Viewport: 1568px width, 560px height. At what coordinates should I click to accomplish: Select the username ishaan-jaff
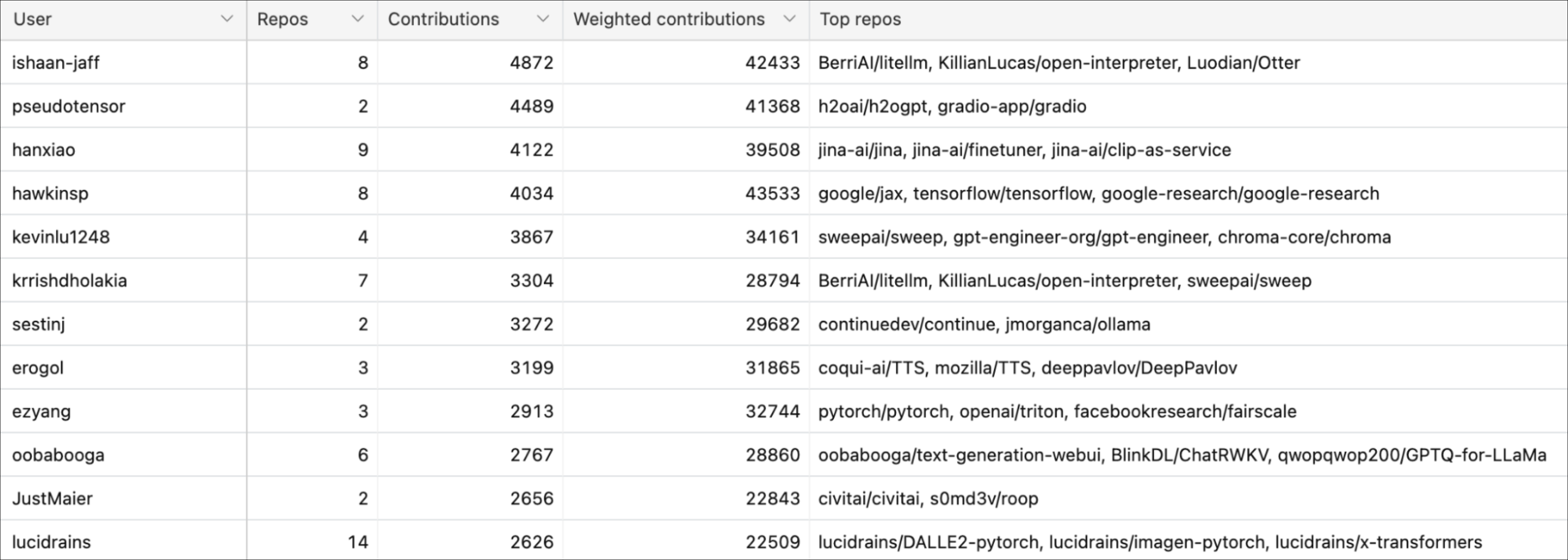tap(56, 62)
